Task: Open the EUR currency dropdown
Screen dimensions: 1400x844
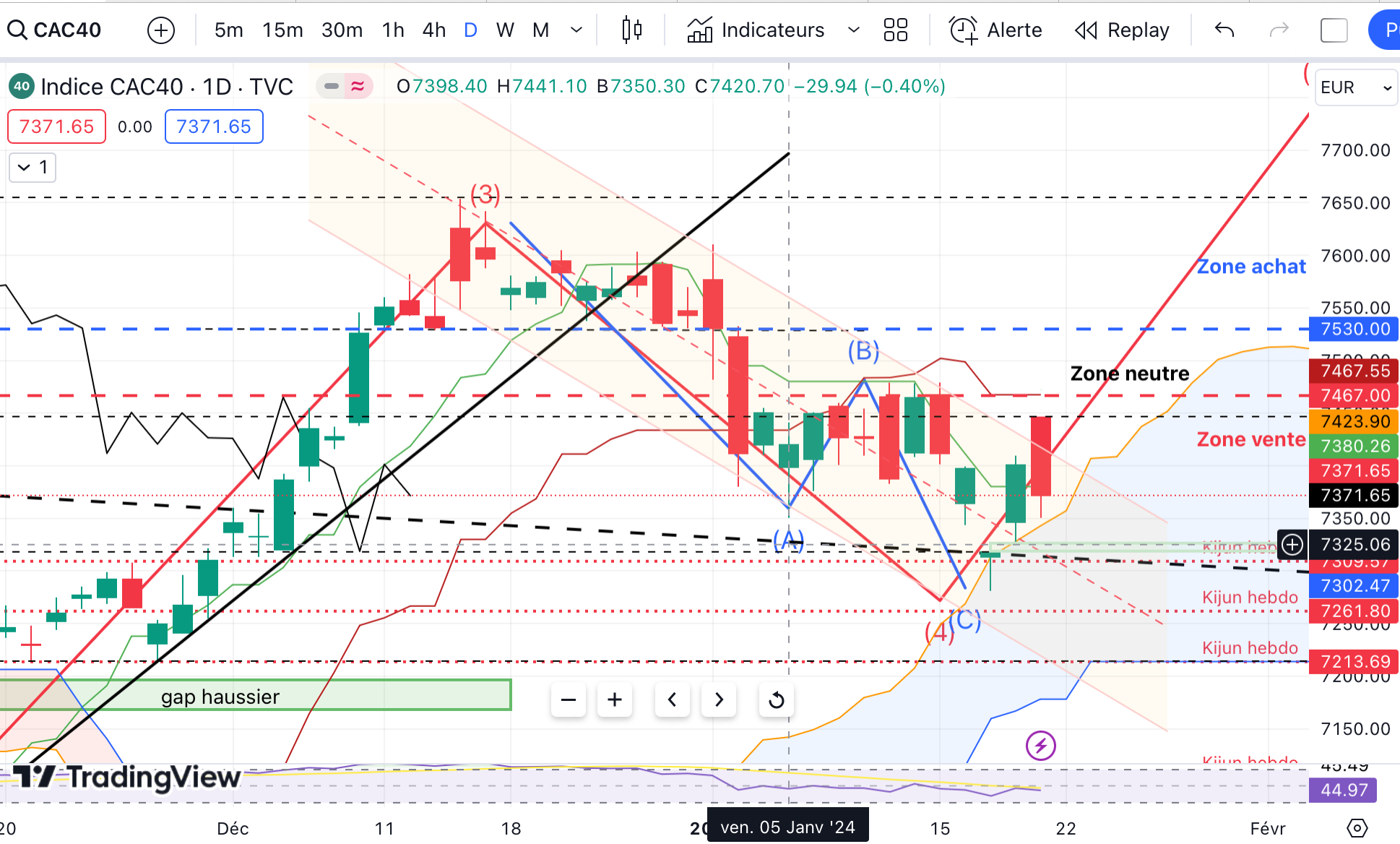Action: pyautogui.click(x=1356, y=87)
